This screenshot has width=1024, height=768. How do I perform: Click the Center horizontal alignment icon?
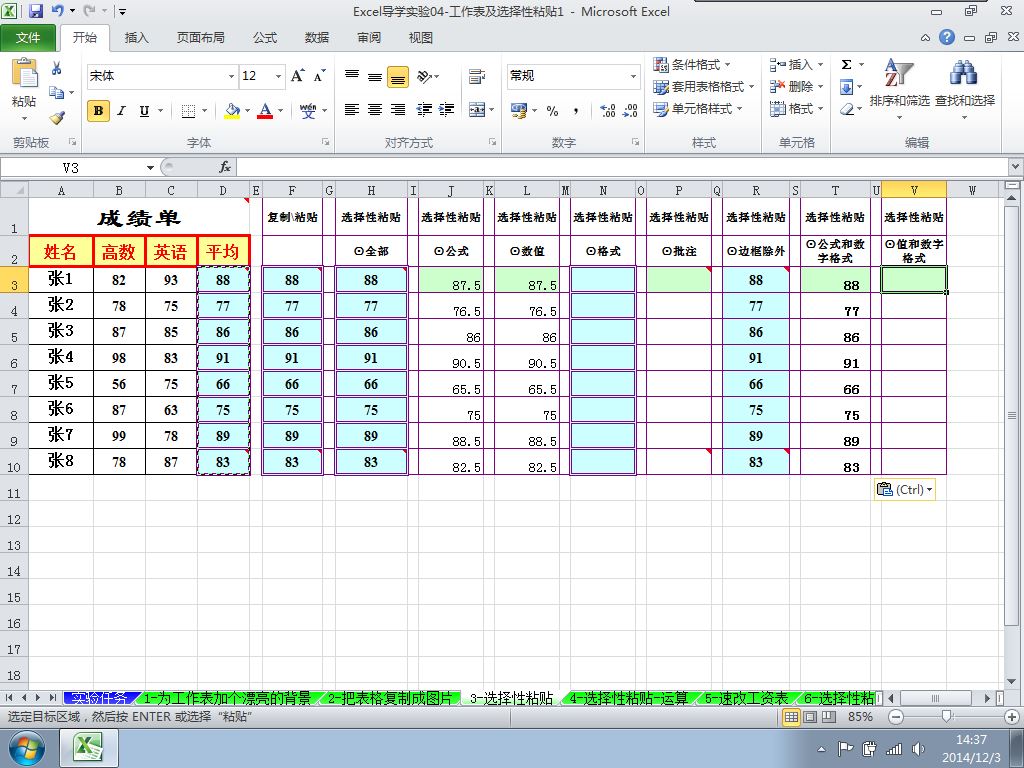coord(375,110)
